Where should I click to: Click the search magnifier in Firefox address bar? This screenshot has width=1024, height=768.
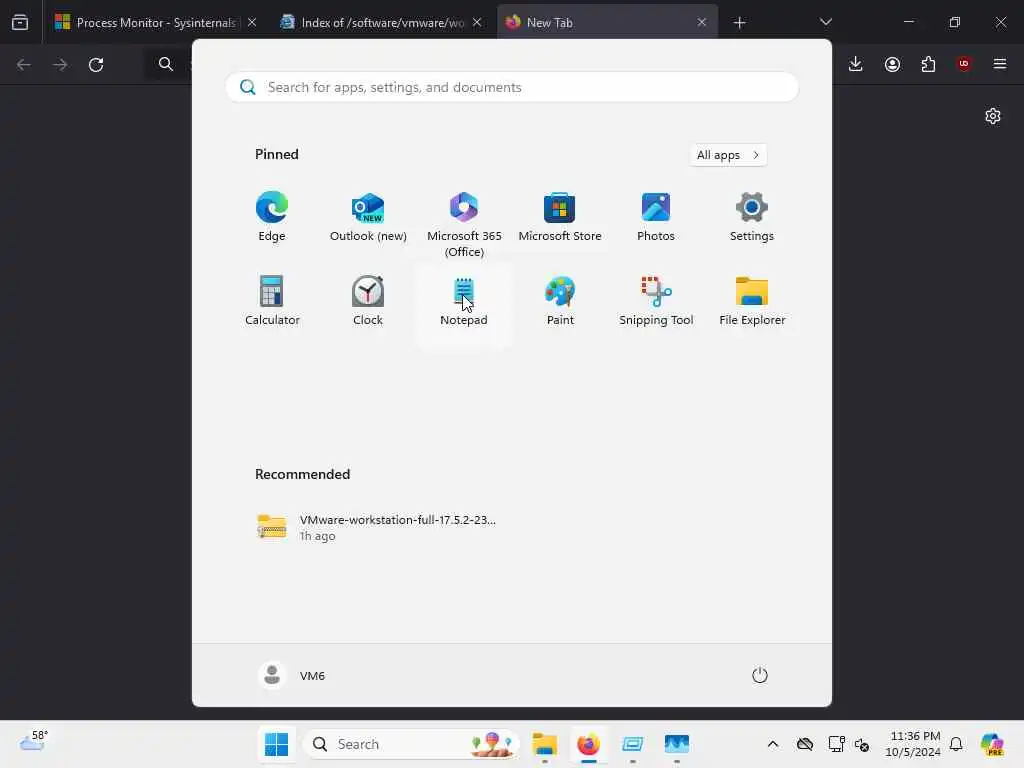(166, 64)
